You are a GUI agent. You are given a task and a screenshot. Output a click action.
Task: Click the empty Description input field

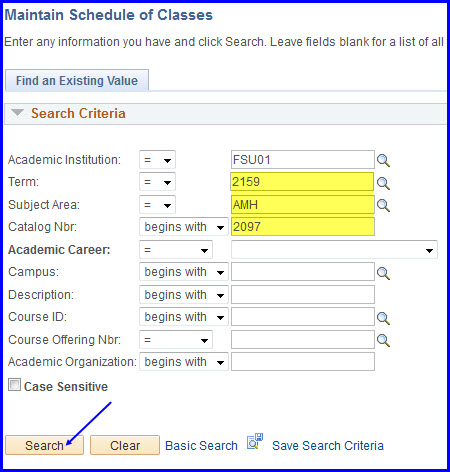pyautogui.click(x=303, y=295)
